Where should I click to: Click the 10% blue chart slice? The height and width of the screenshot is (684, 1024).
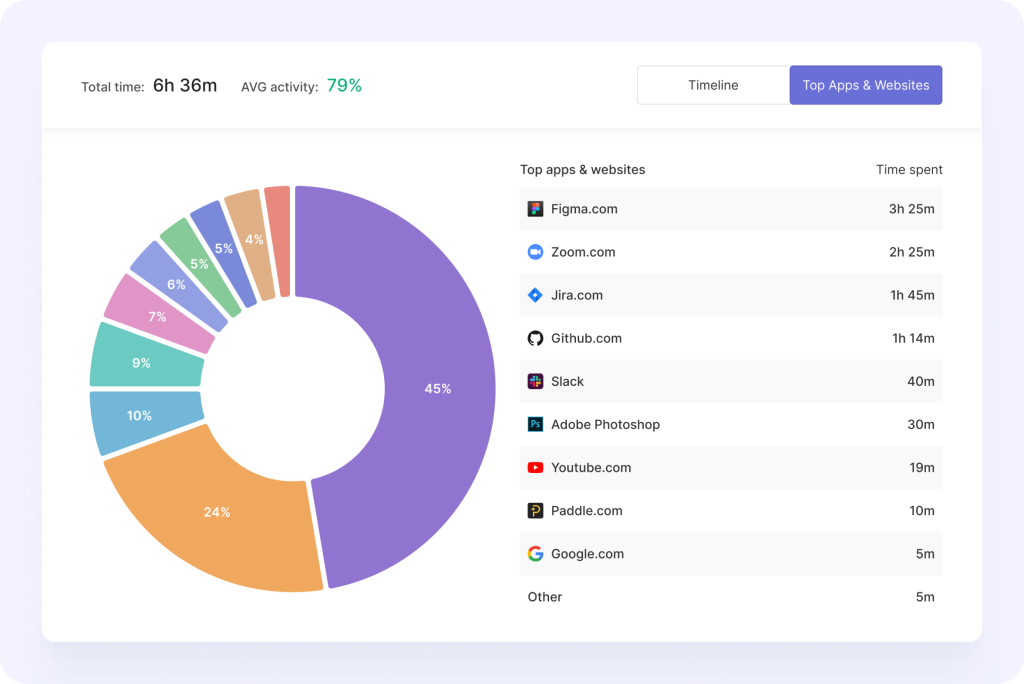[x=140, y=416]
